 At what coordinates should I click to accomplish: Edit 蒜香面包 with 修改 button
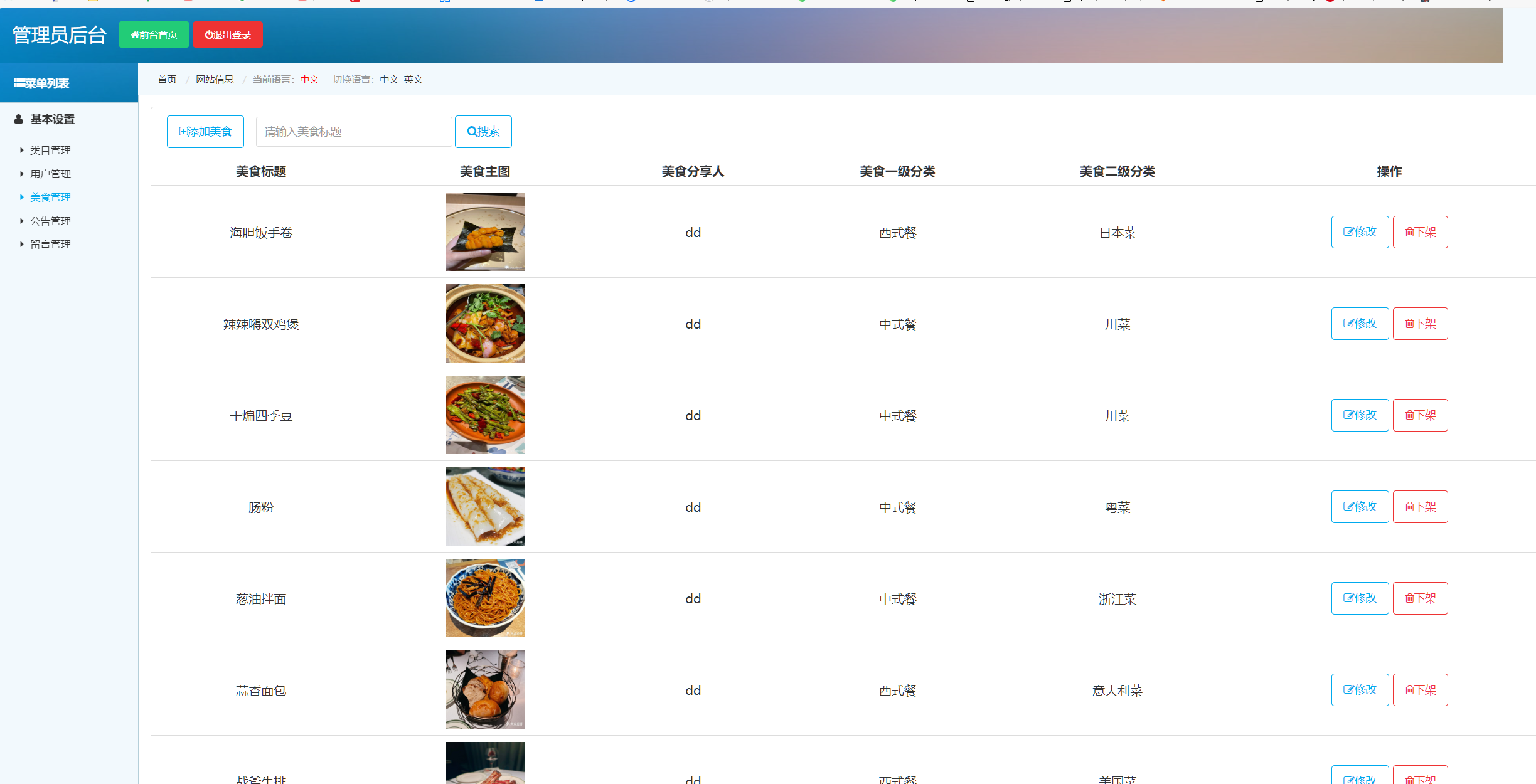pos(1360,690)
